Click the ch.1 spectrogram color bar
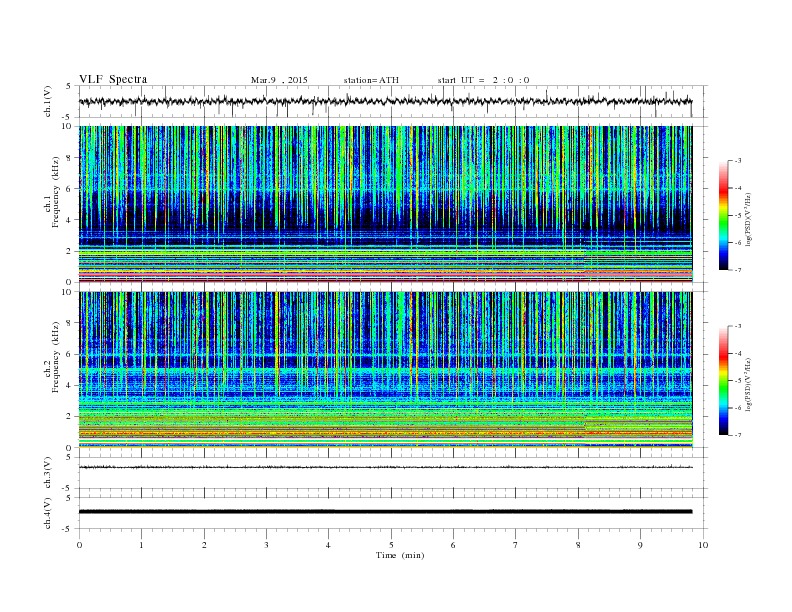Image resolution: width=792 pixels, height=612 pixels. (724, 216)
